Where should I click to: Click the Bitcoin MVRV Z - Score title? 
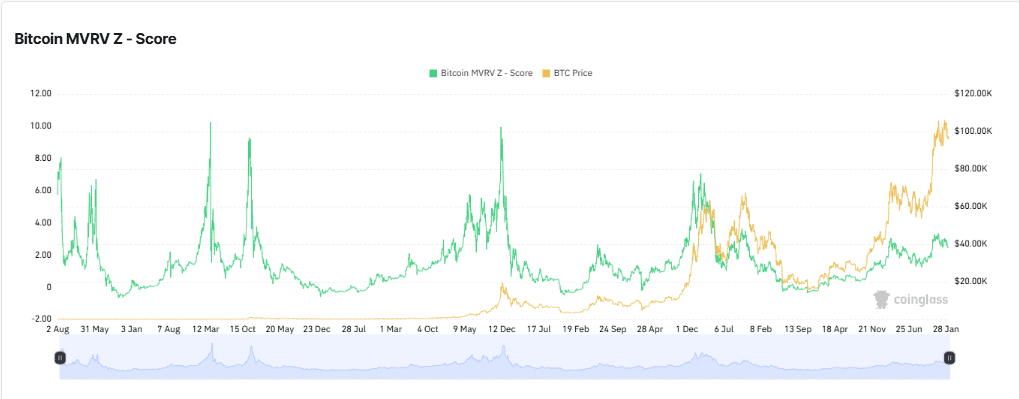[x=96, y=39]
